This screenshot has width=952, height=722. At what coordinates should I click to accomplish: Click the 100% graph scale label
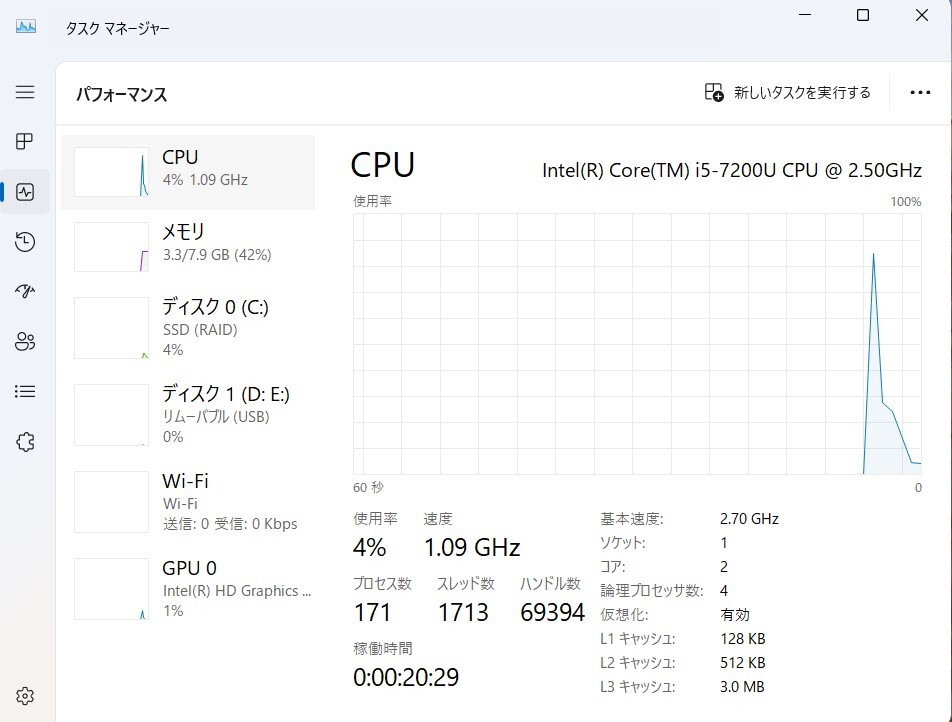point(906,202)
